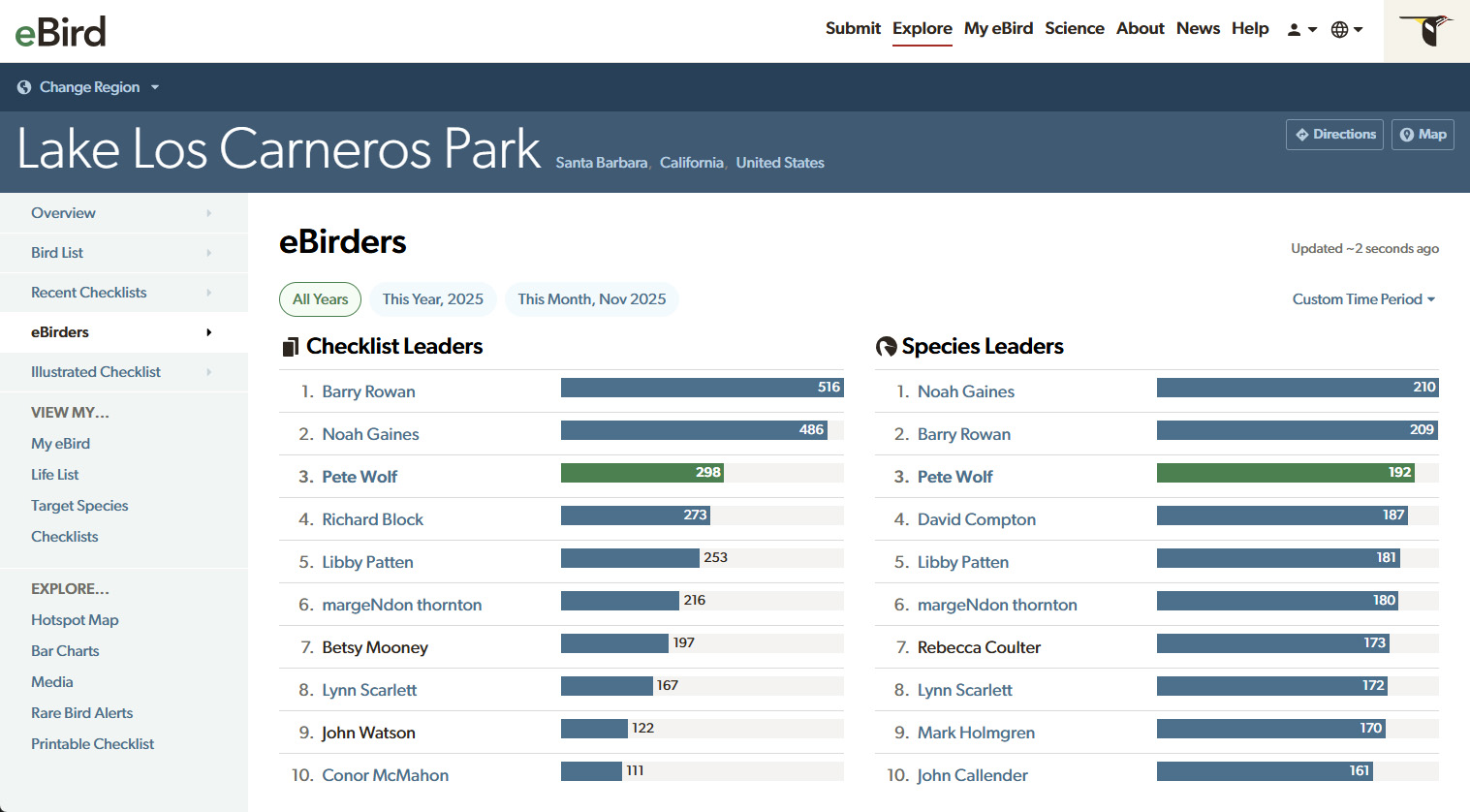The height and width of the screenshot is (812, 1470).
Task: Click the eBird logo
Action: point(60,32)
